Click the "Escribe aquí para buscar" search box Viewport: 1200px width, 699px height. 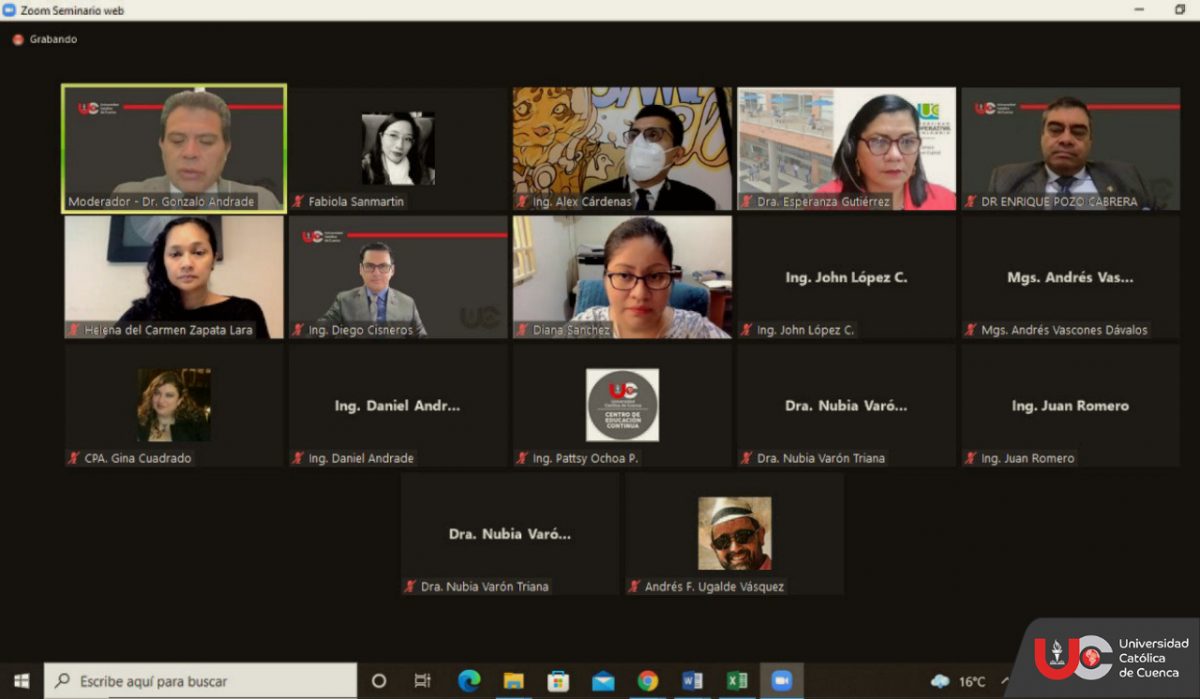(x=200, y=681)
